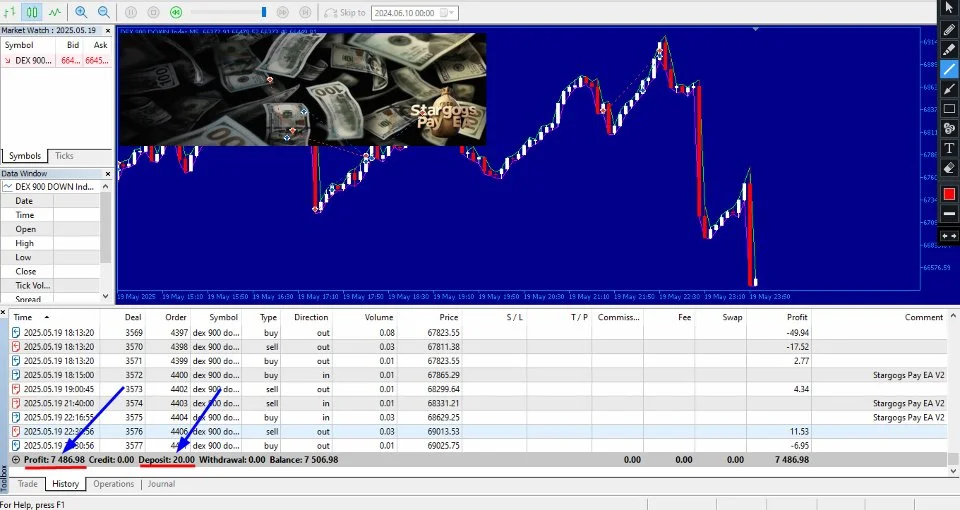This screenshot has width=960, height=510.
Task: Zoom out of the chart
Action: pyautogui.click(x=104, y=12)
